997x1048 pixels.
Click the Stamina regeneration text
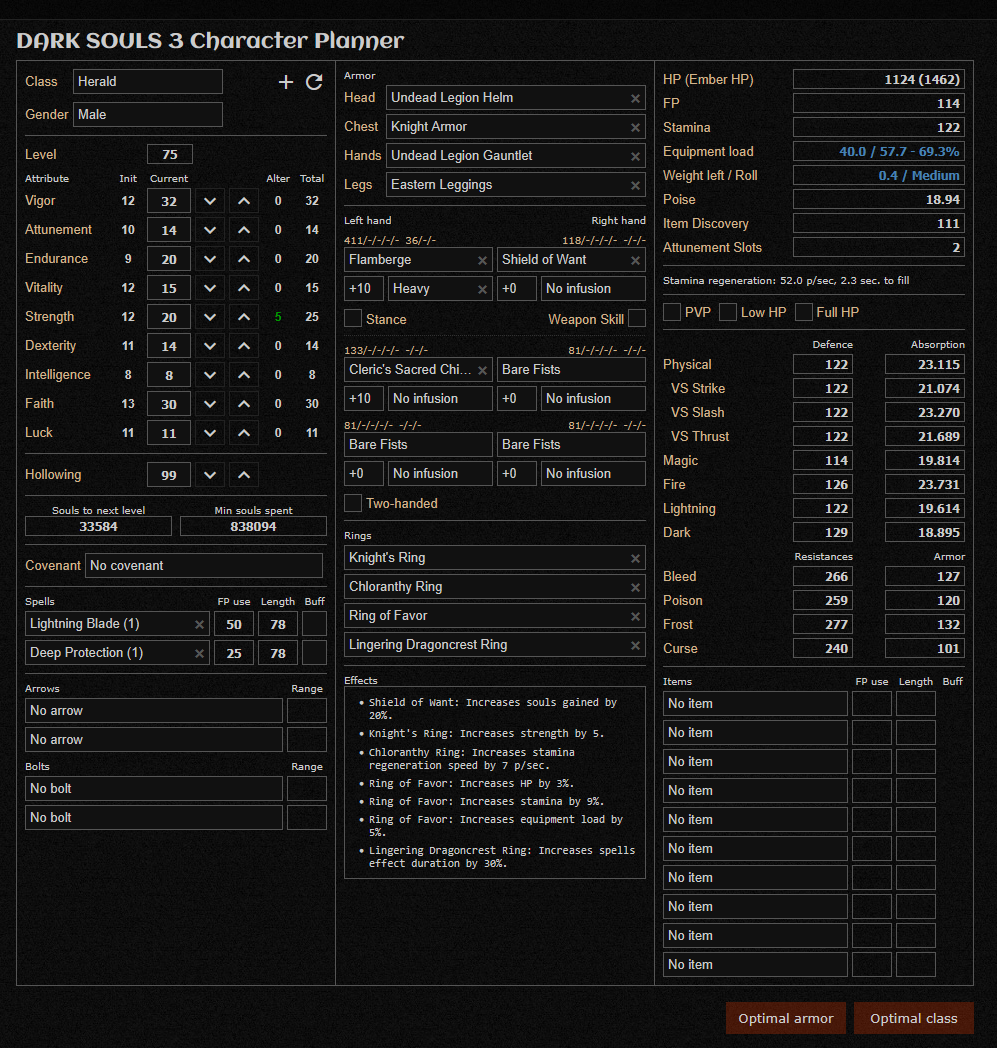(x=786, y=281)
